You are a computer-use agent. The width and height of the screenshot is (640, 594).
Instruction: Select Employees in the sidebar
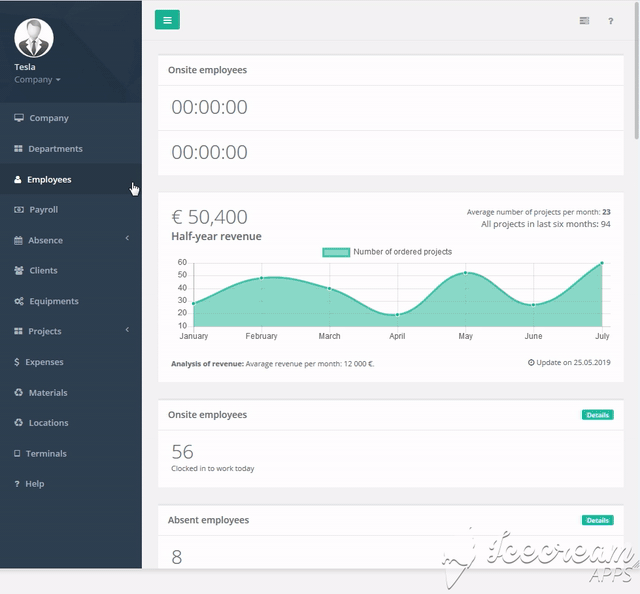[x=71, y=180]
